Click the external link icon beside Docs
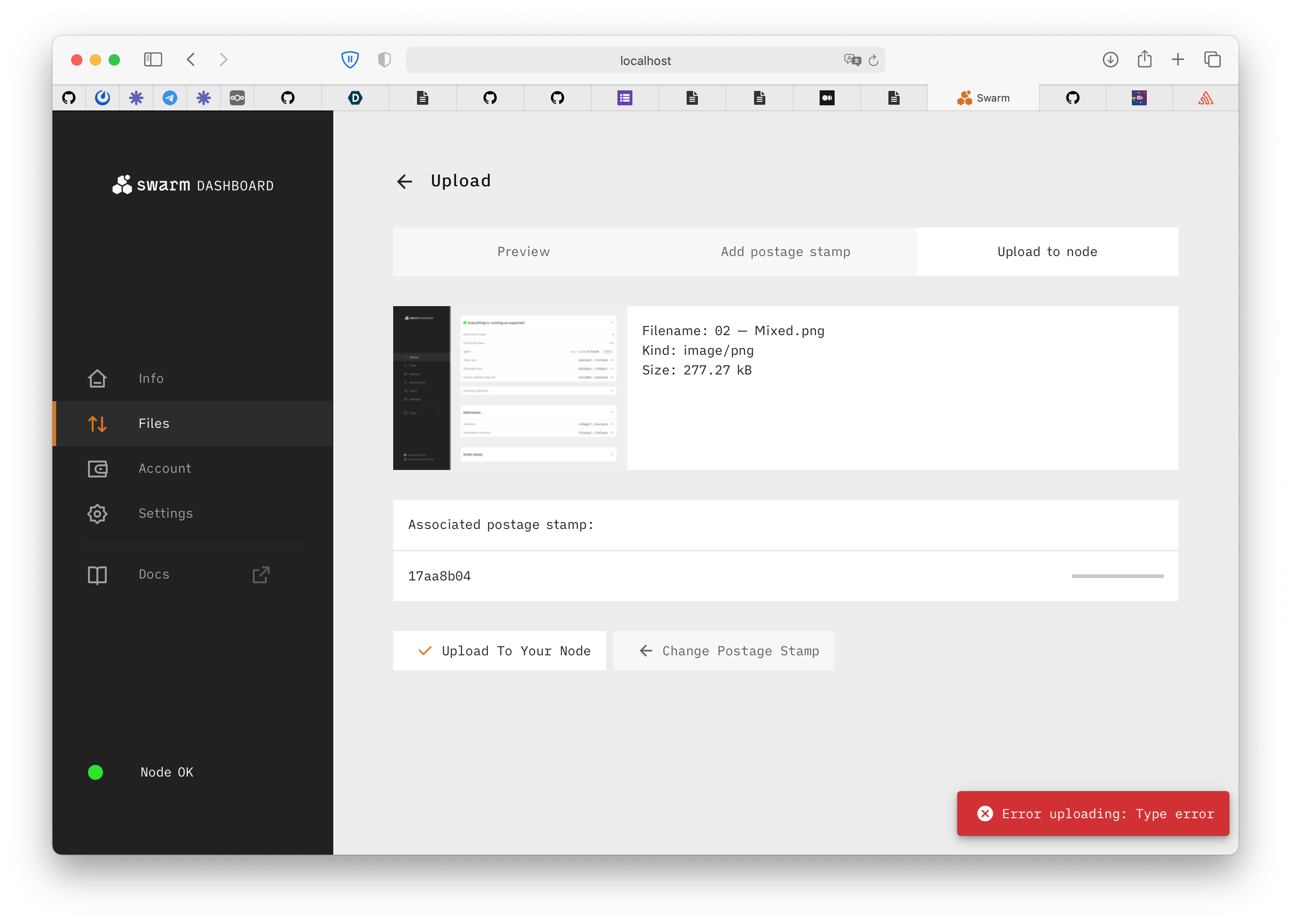1291x924 pixels. (261, 574)
